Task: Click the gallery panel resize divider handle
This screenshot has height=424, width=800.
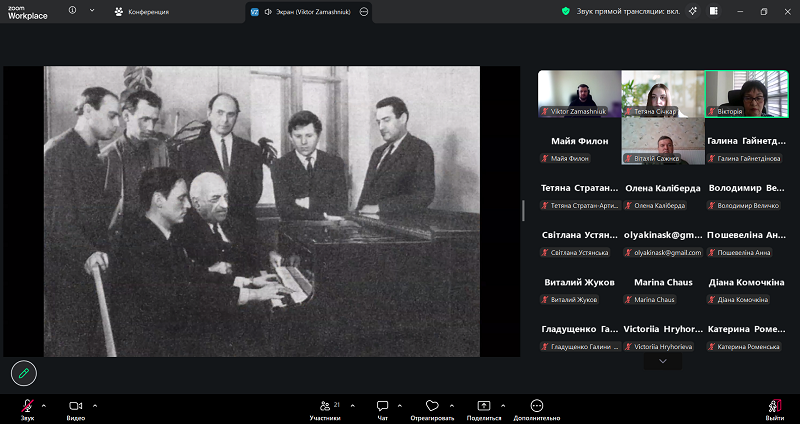Action: 523,210
